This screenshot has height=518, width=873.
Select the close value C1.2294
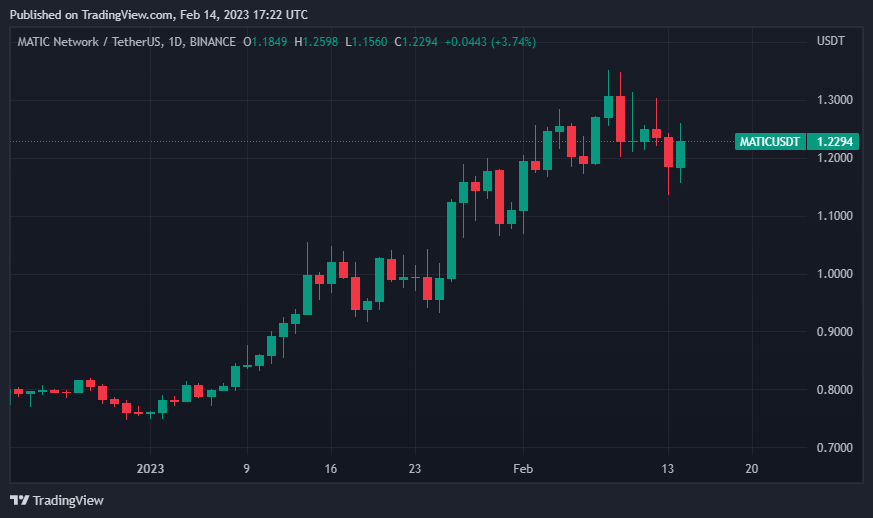point(416,42)
